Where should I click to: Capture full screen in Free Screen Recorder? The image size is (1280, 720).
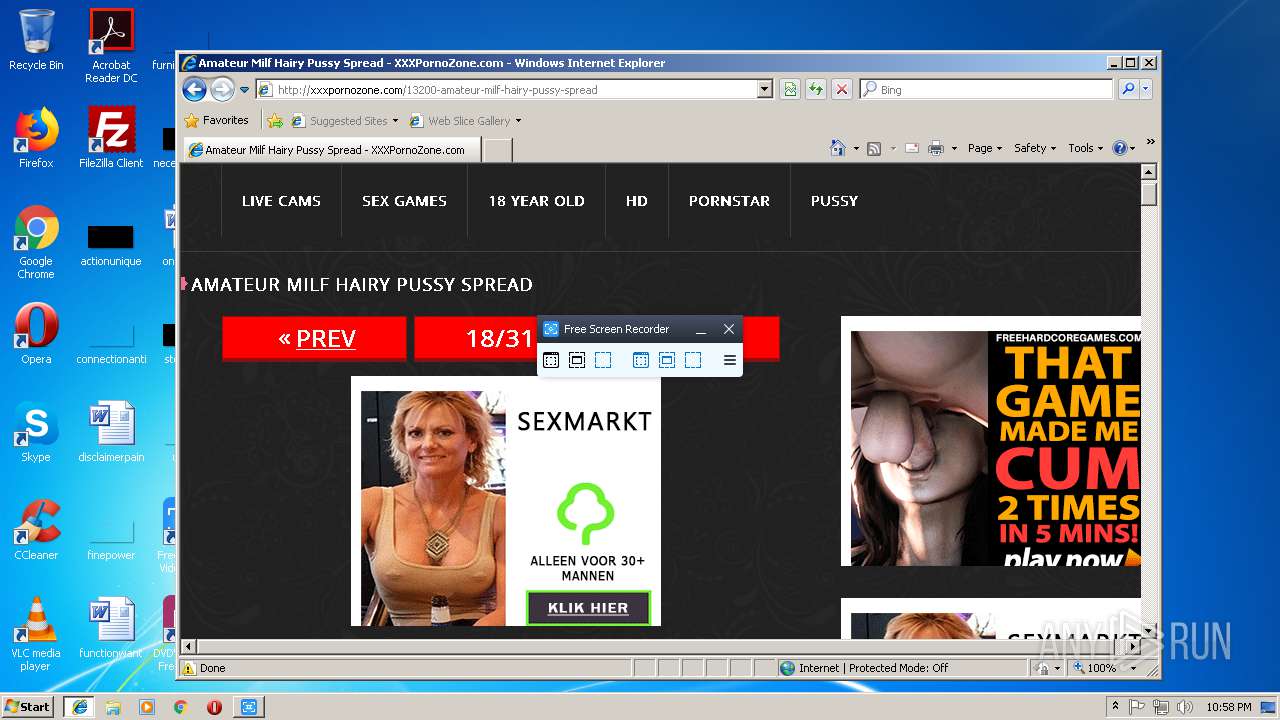pyautogui.click(x=551, y=360)
